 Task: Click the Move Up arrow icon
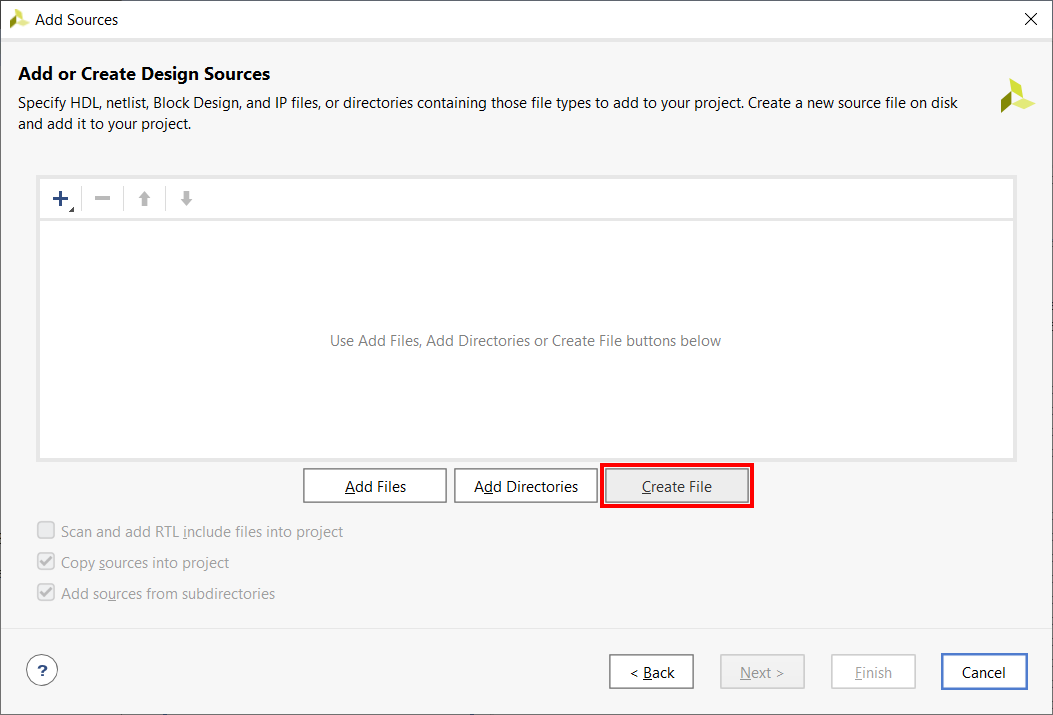[144, 199]
